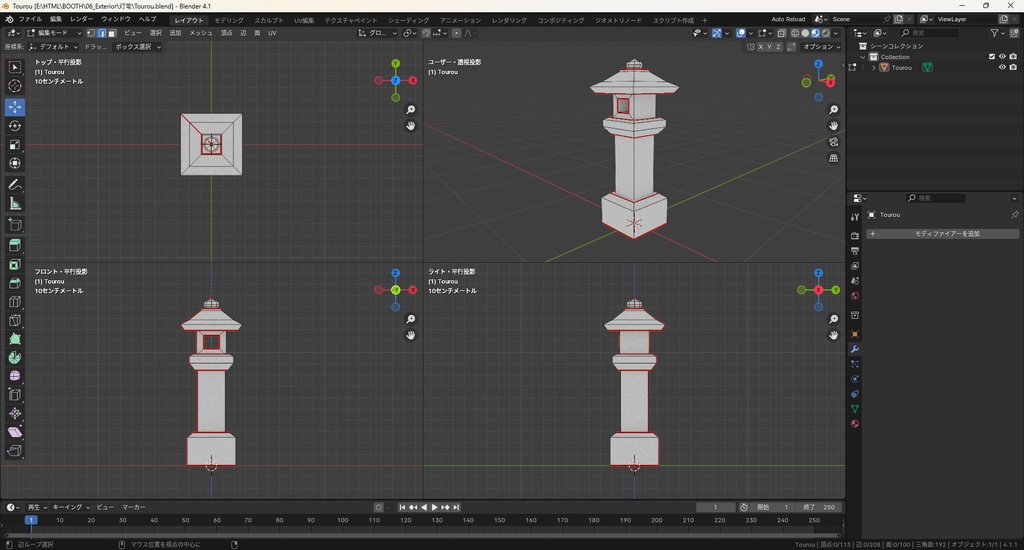The width and height of the screenshot is (1024, 550).
Task: Select the Cursor tool in left toolbar
Action: click(15, 86)
